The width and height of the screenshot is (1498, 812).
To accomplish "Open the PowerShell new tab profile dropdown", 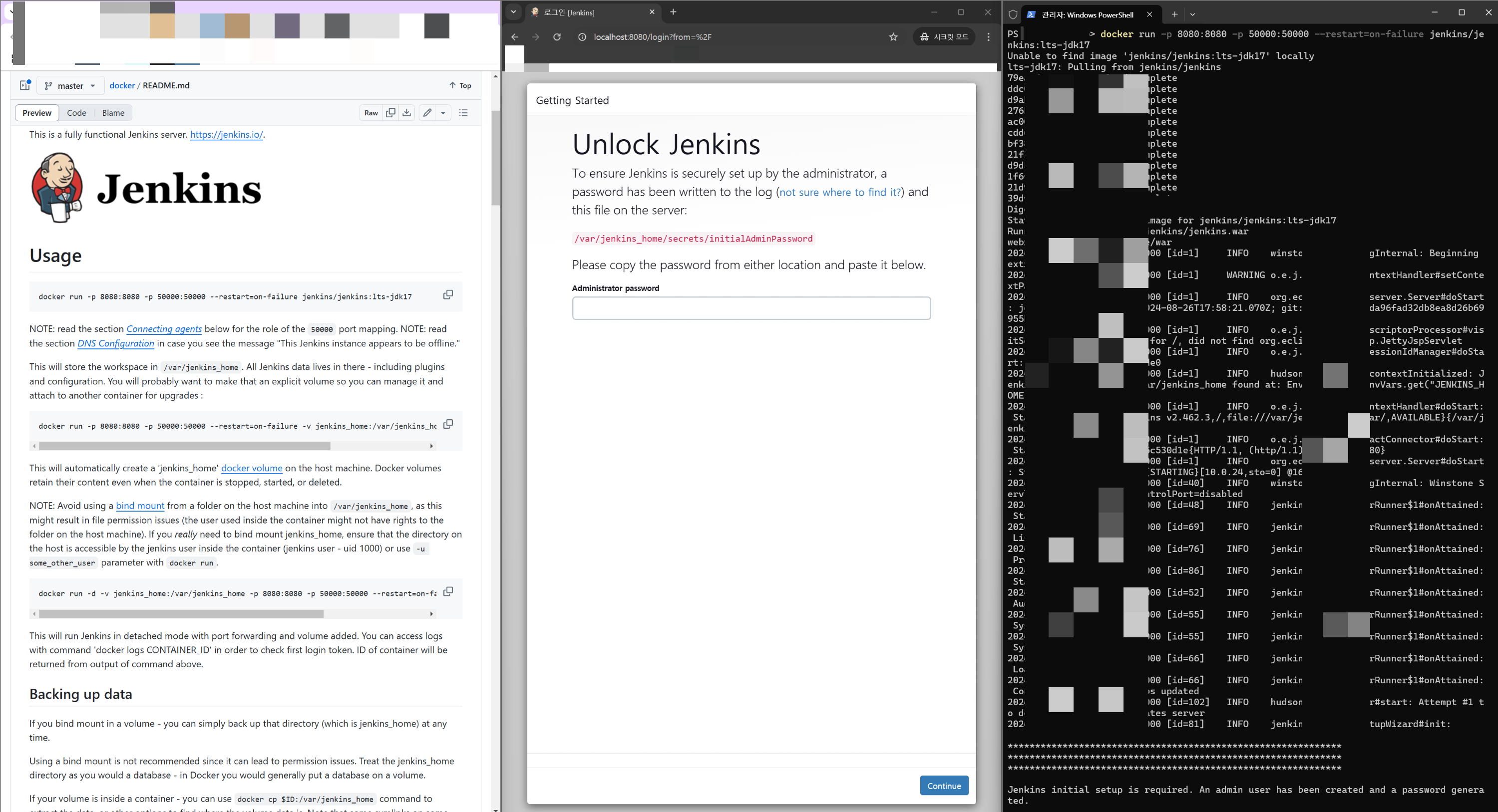I will (x=1193, y=14).
